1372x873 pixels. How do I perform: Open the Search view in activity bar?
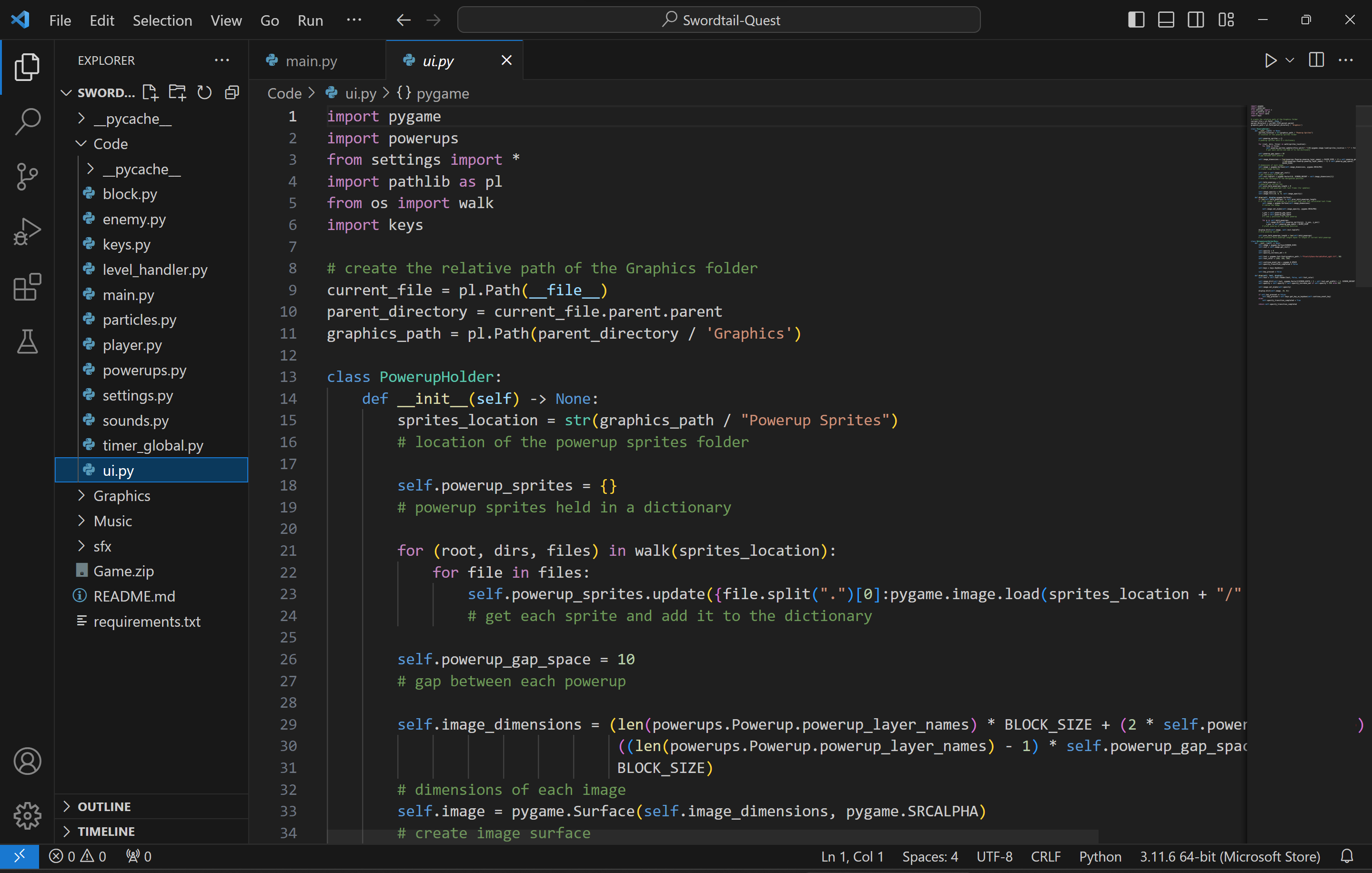27,121
